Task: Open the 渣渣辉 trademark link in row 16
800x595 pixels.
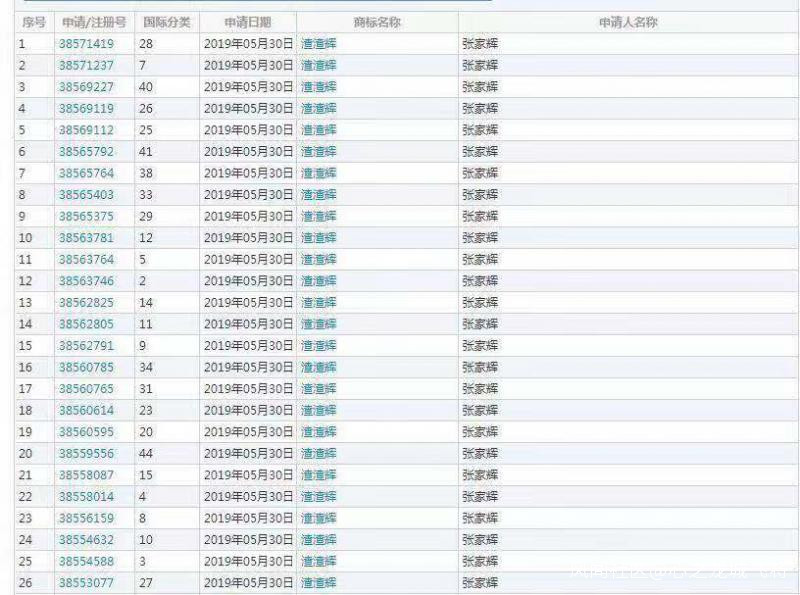Action: (x=319, y=367)
